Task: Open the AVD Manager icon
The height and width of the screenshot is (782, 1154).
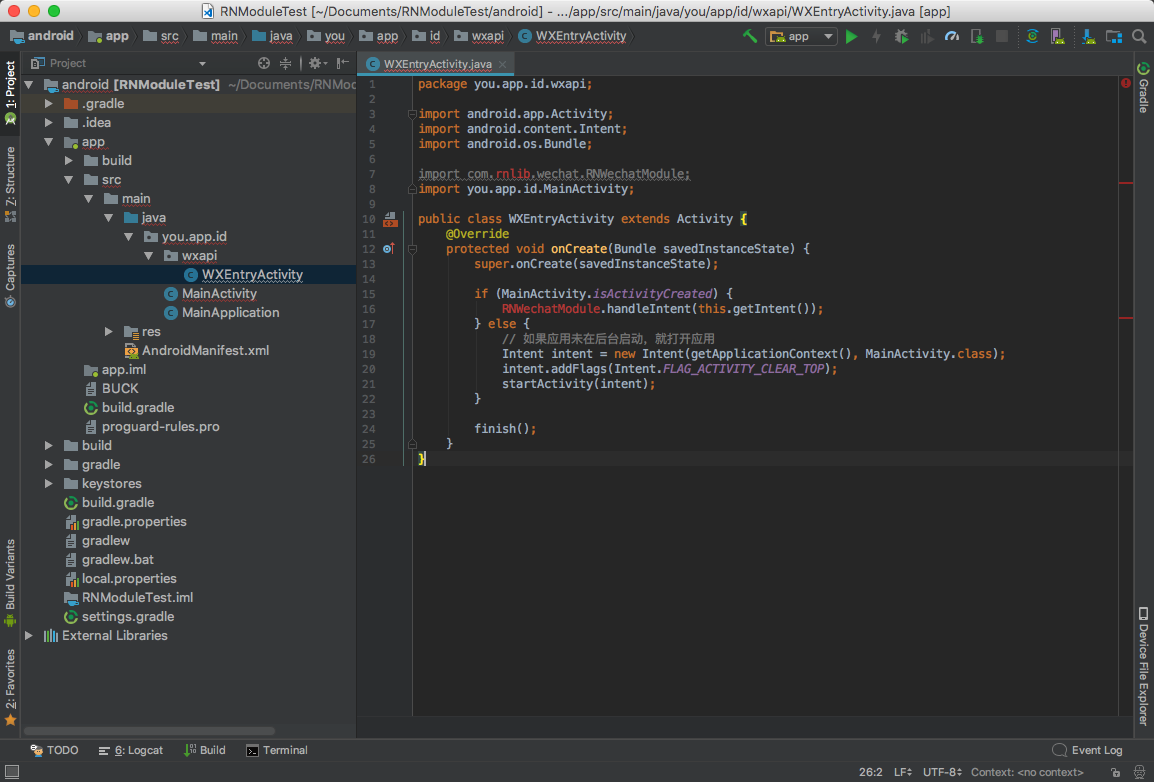Action: (1060, 36)
